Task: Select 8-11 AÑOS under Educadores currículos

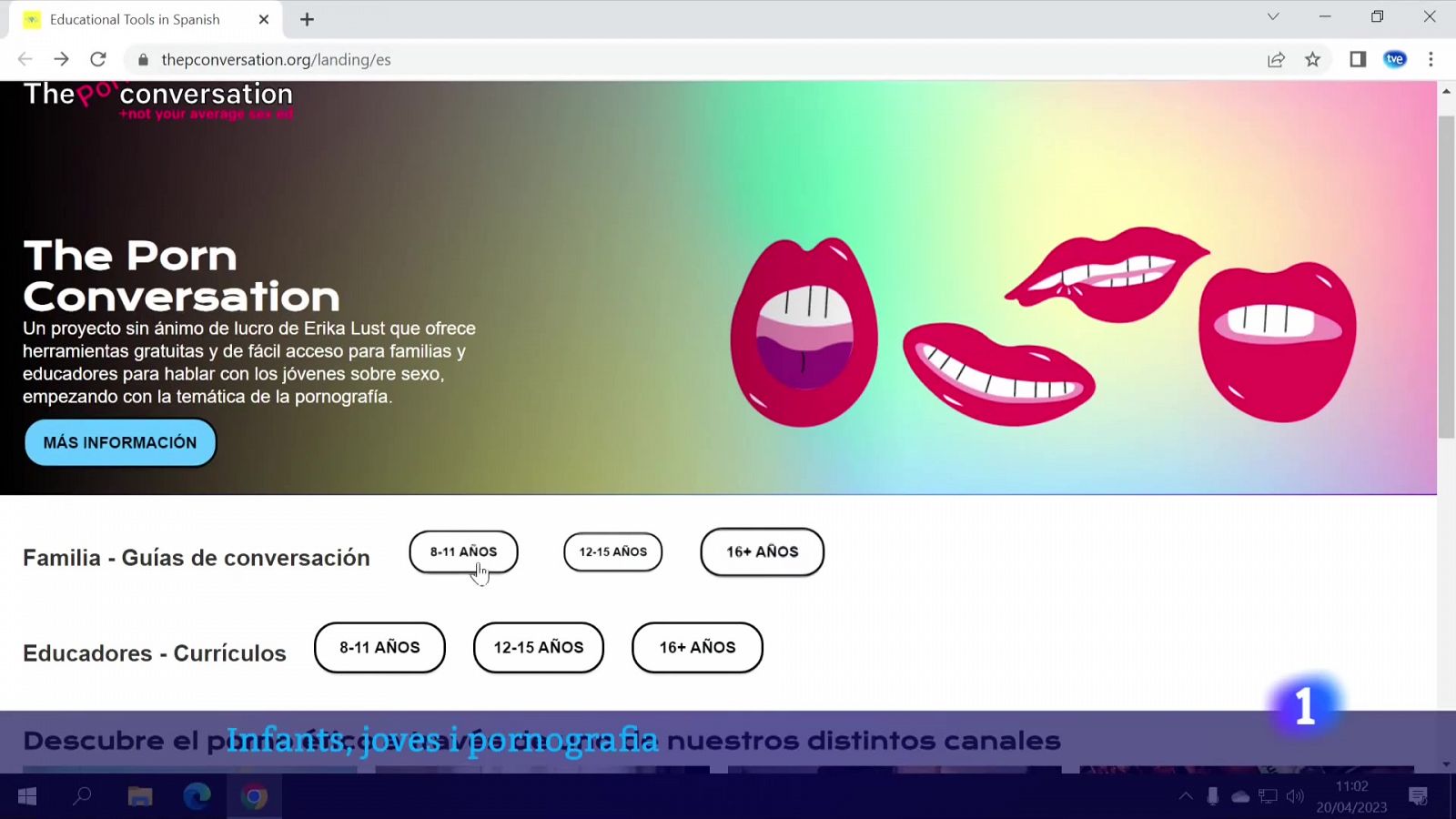Action: (x=379, y=647)
